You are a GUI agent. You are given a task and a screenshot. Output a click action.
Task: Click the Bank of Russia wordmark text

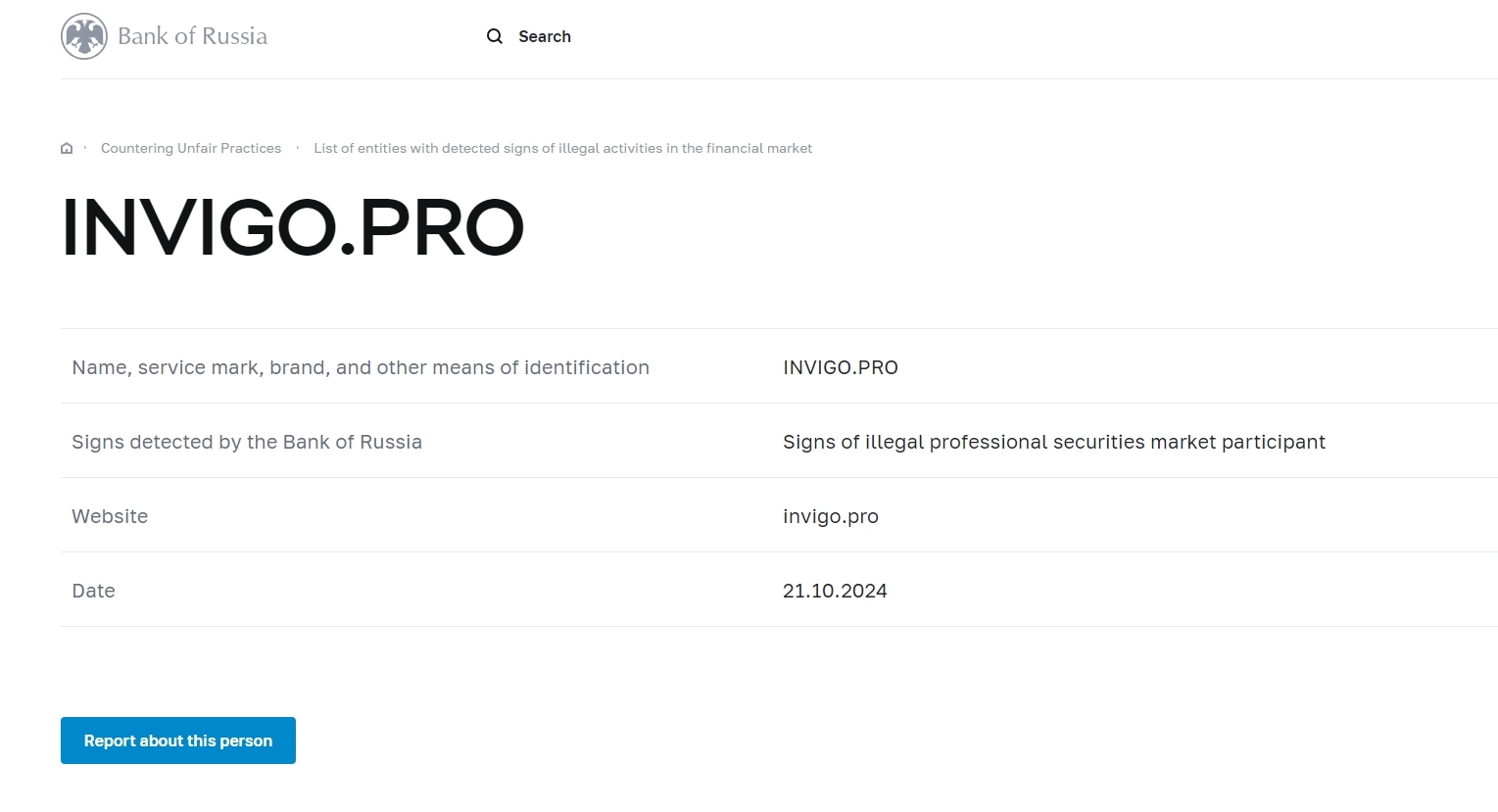[x=192, y=37]
